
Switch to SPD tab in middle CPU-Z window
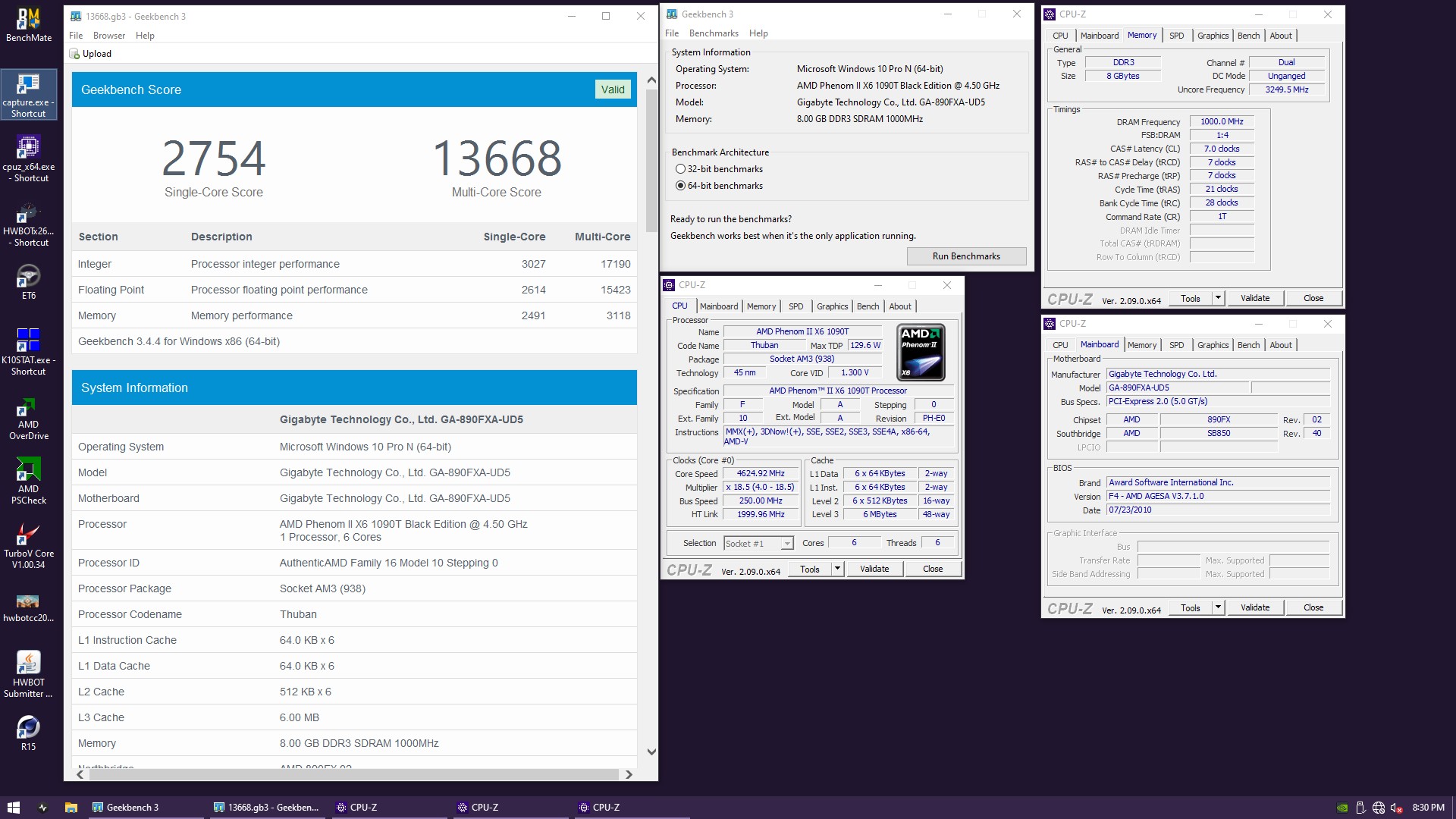click(x=795, y=306)
